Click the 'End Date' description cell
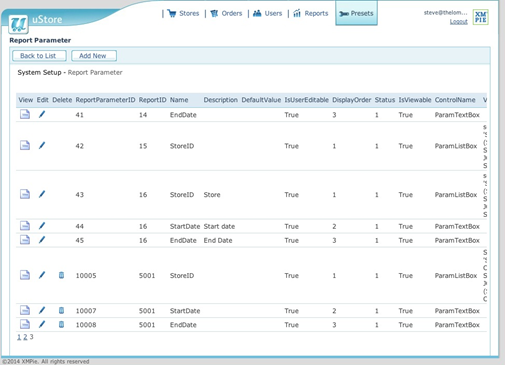This screenshot has width=505, height=365. [x=218, y=240]
